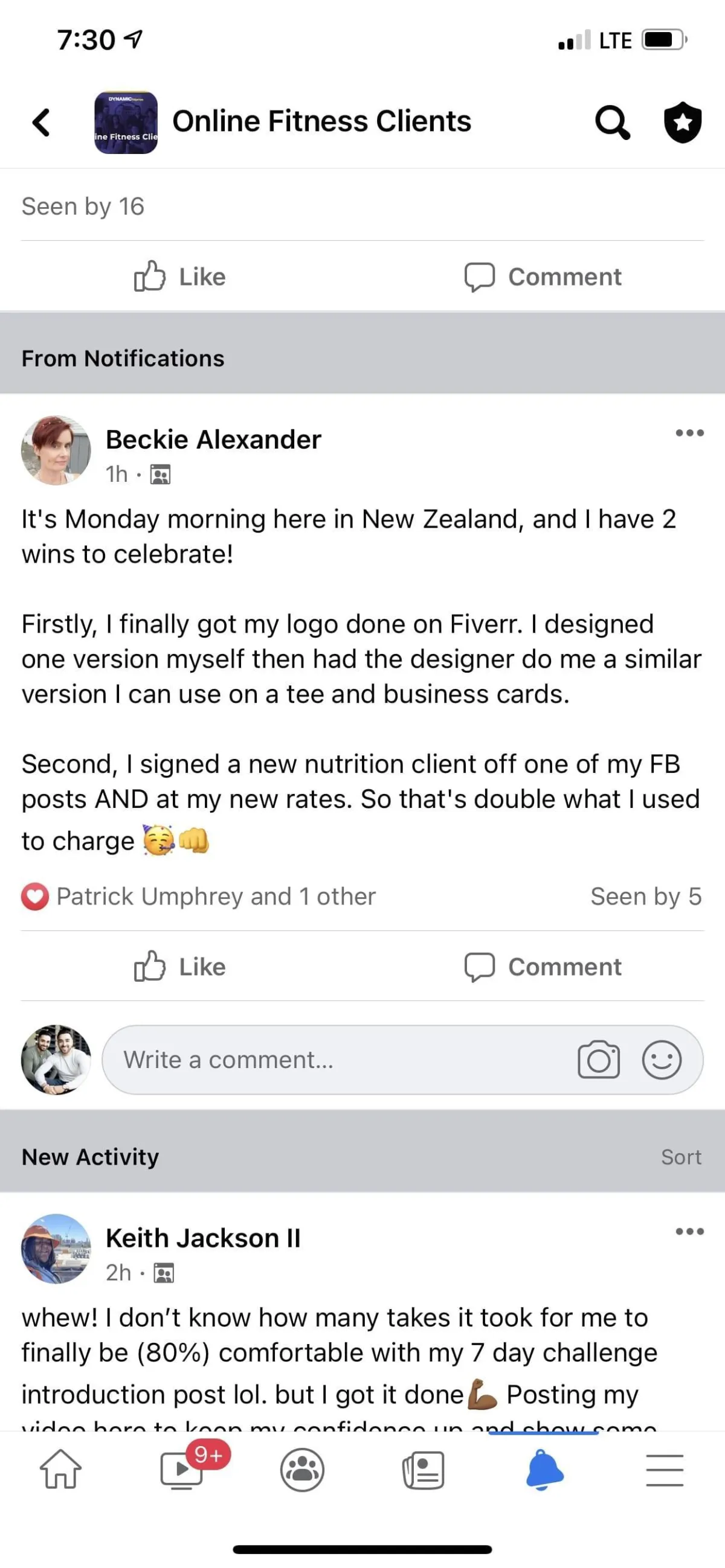
Task: Open Beckie Alexander's profile picture
Action: click(x=56, y=450)
